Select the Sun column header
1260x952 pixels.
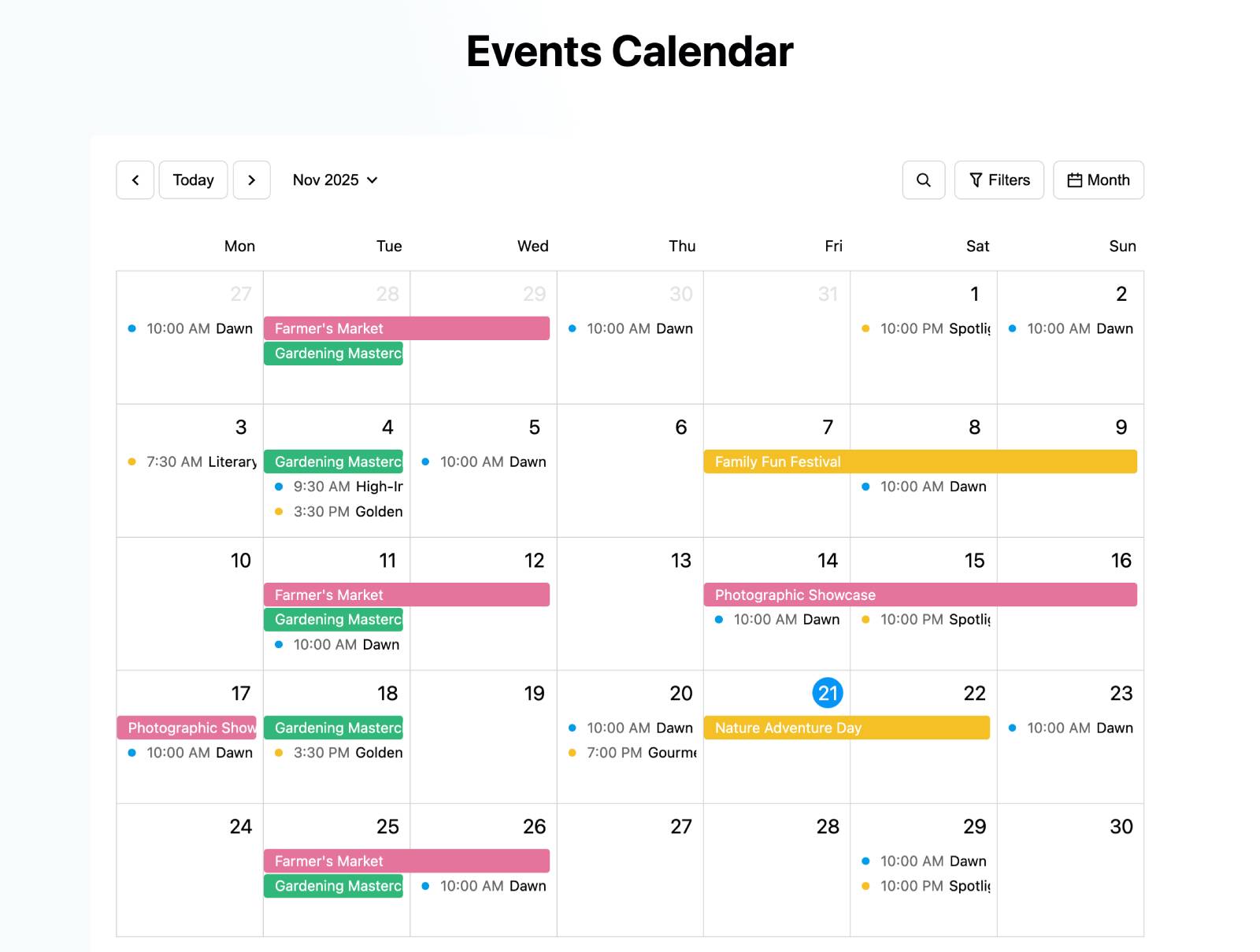(1121, 246)
